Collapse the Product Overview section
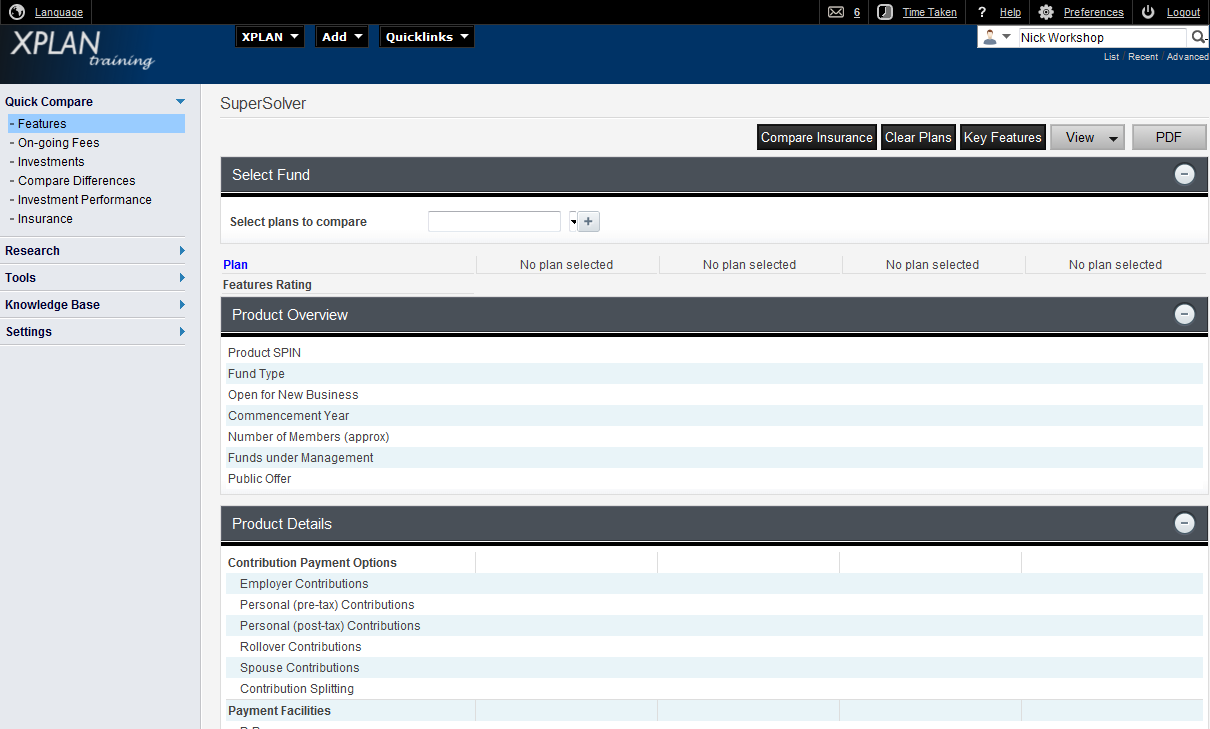Screen dimensions: 1210x729 [x=1184, y=314]
